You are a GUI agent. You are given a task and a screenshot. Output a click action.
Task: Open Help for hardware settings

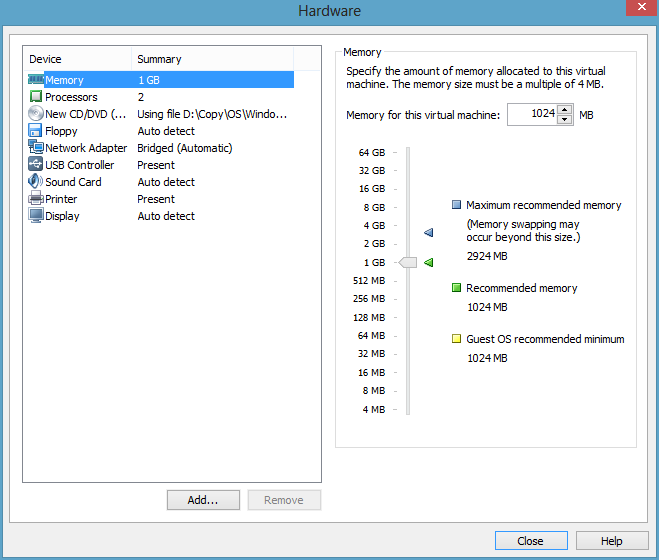click(x=611, y=541)
